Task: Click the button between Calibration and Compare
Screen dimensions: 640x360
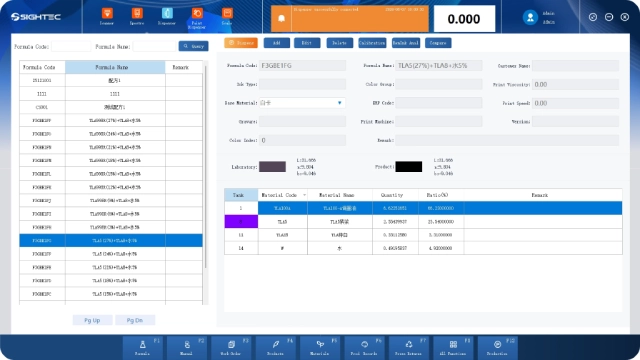Action: click(x=406, y=43)
